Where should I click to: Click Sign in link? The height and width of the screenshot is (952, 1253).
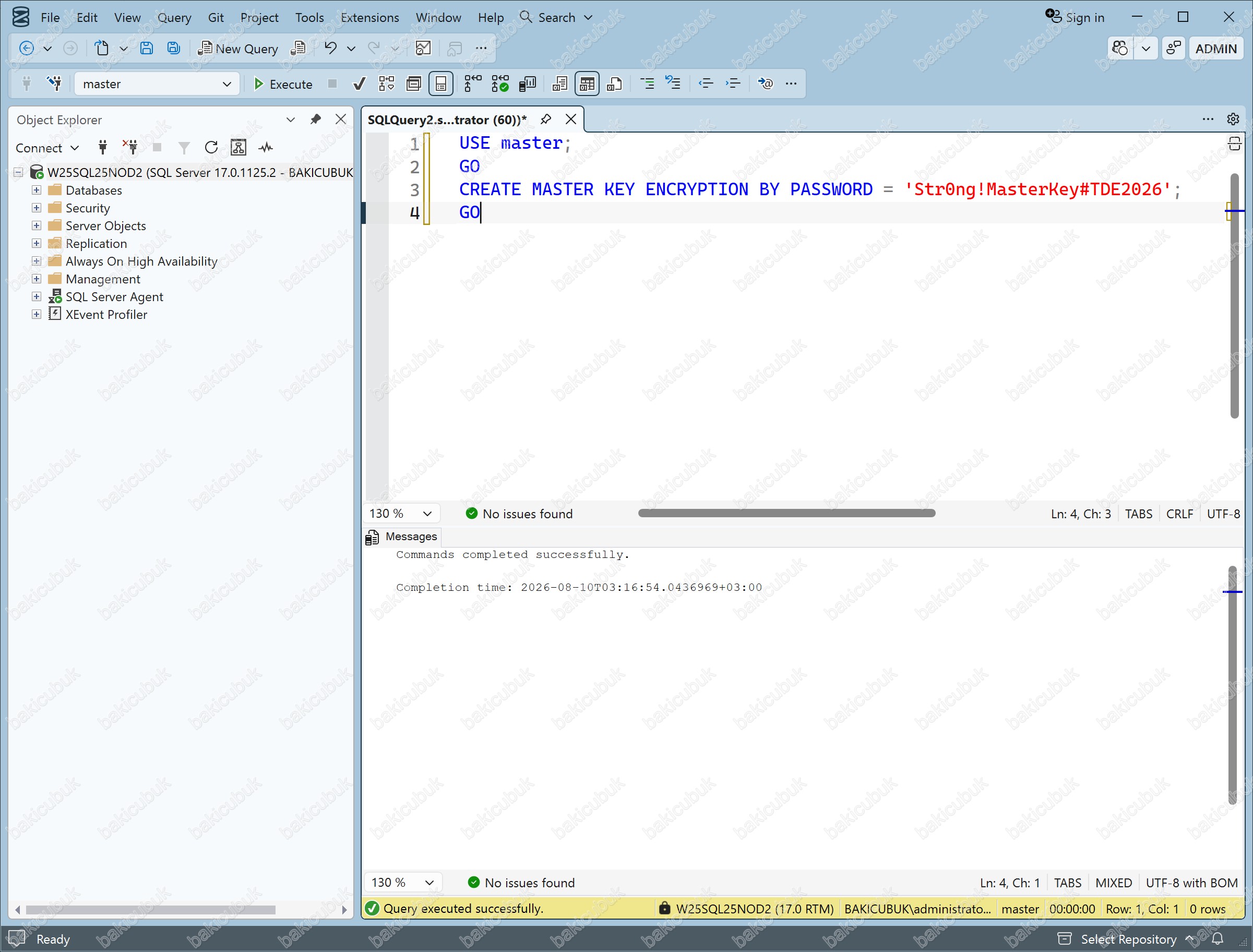coord(1075,18)
